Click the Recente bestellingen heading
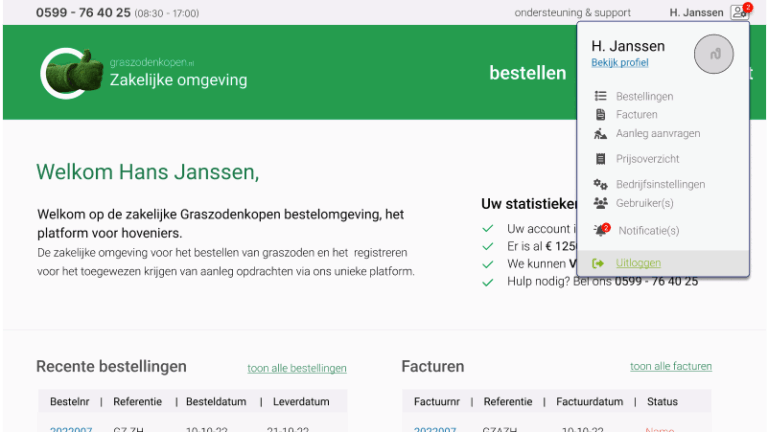The width and height of the screenshot is (768, 432). pyautogui.click(x=111, y=366)
